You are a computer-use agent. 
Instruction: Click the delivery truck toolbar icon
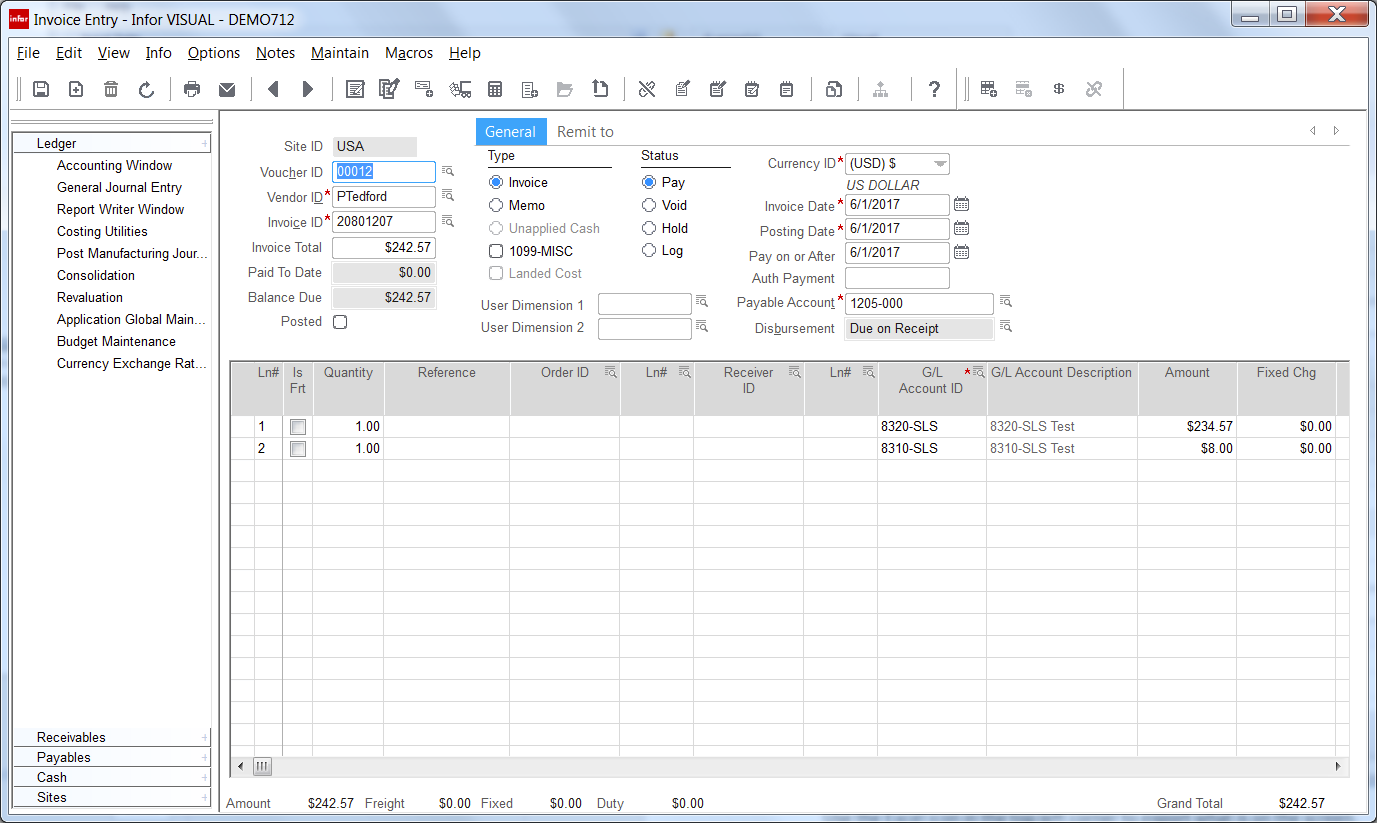coord(460,89)
